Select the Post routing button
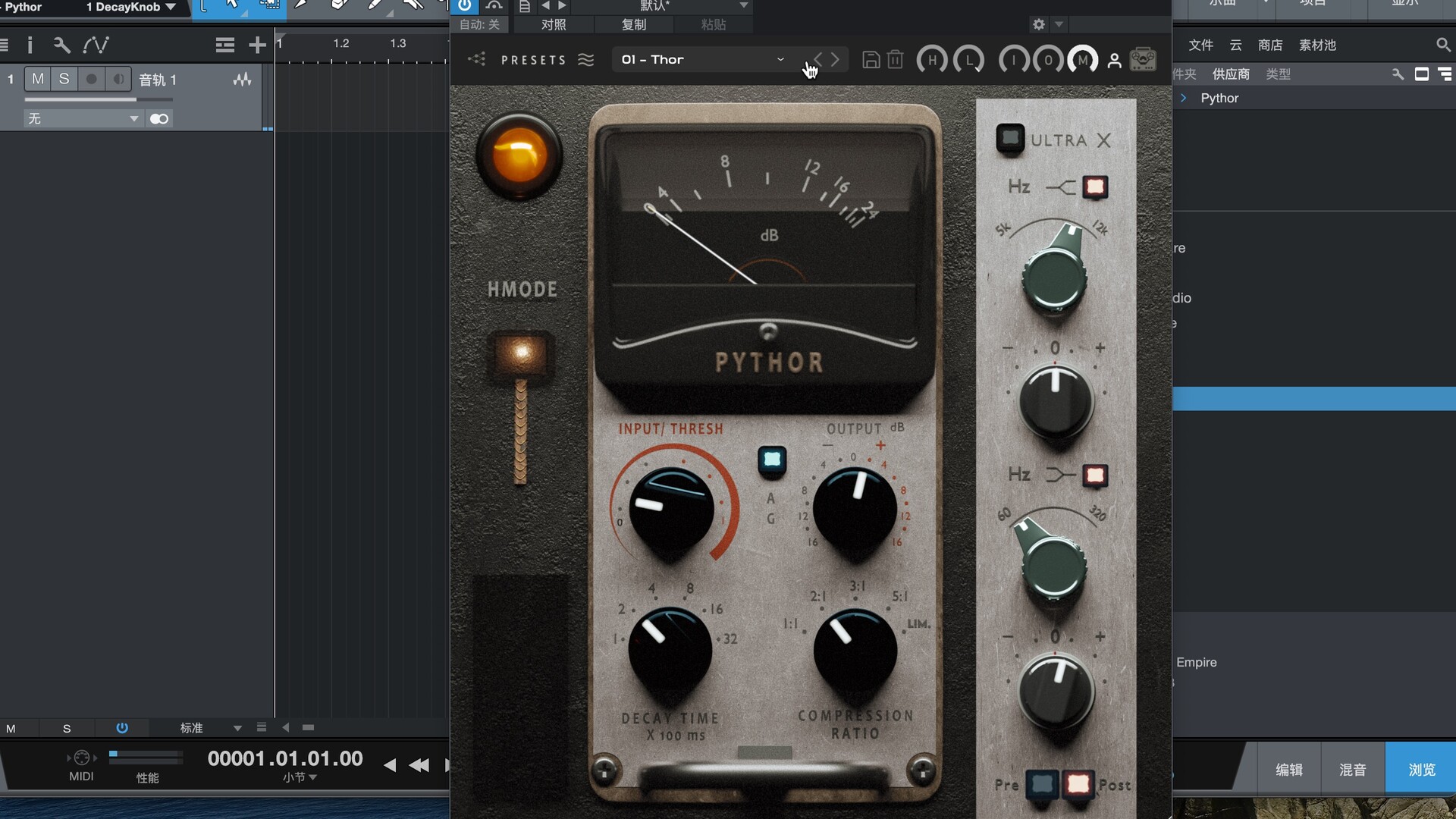Viewport: 1456px width, 819px height. point(1078,784)
